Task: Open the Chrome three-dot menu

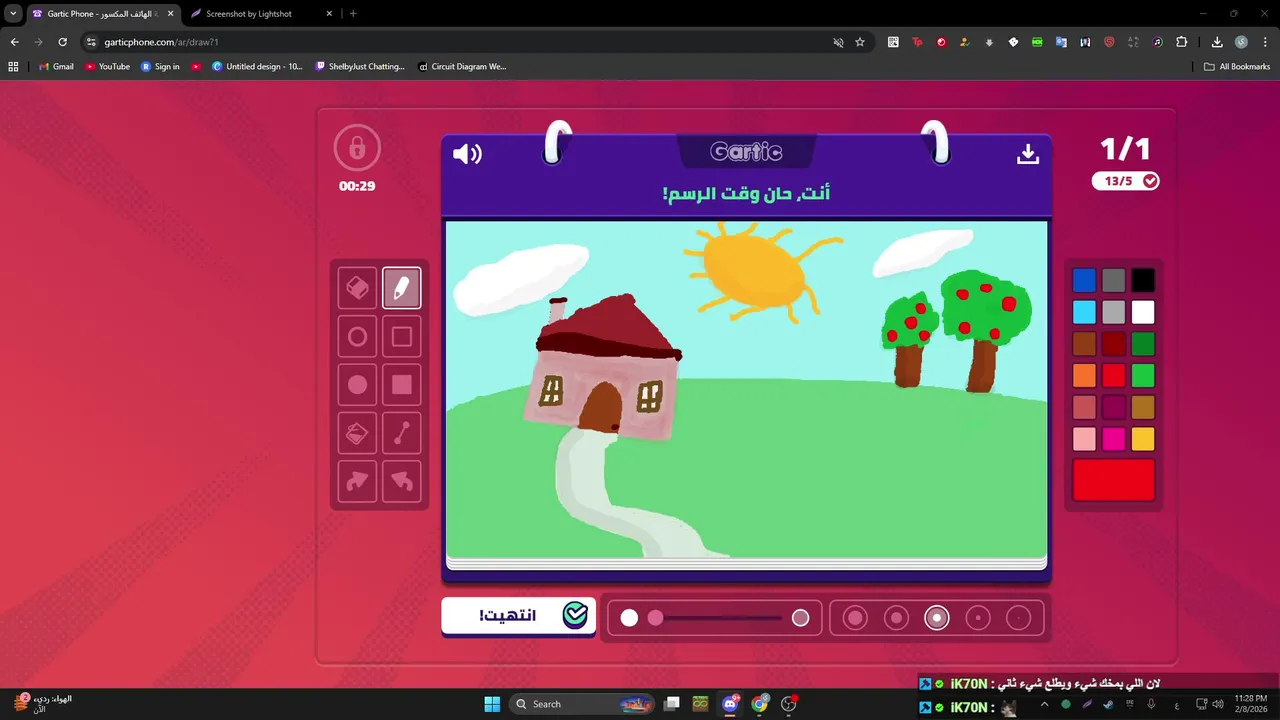Action: [x=1265, y=42]
